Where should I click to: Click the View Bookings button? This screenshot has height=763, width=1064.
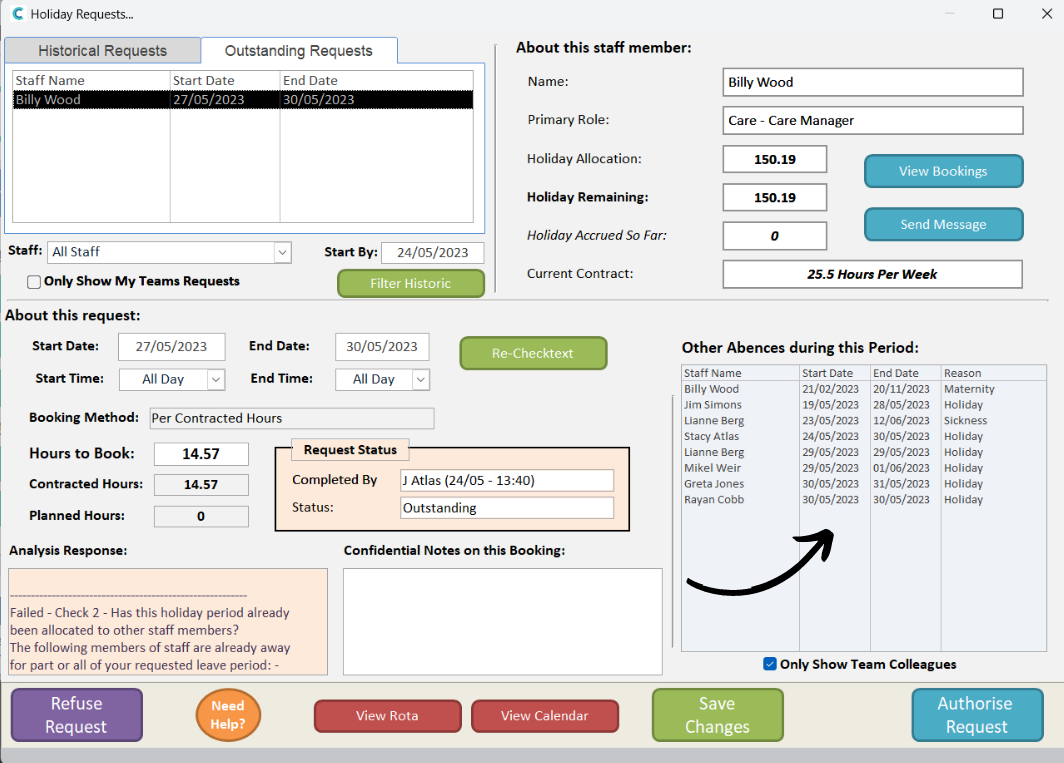pos(943,171)
